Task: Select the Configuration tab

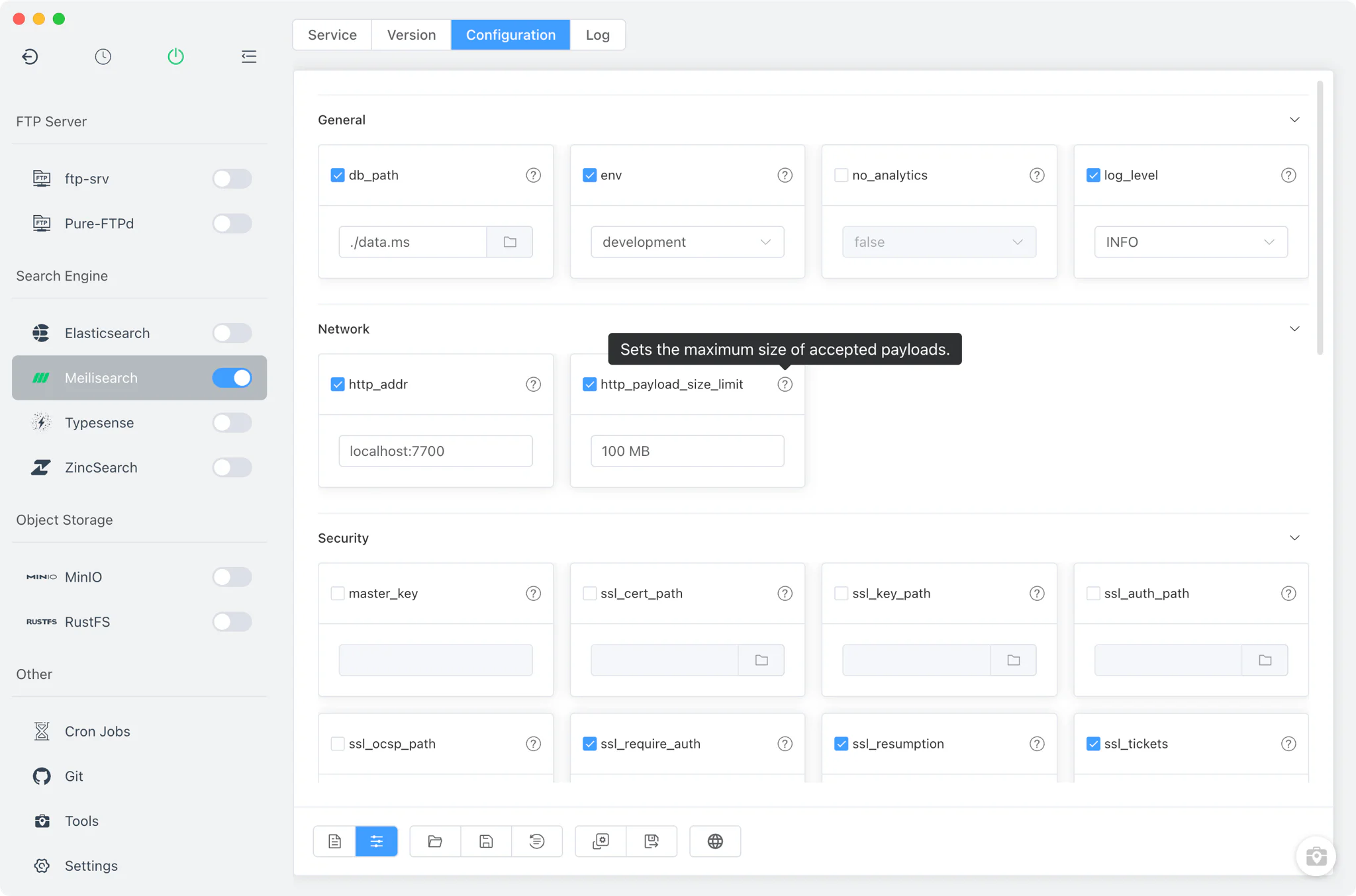Action: click(x=510, y=35)
